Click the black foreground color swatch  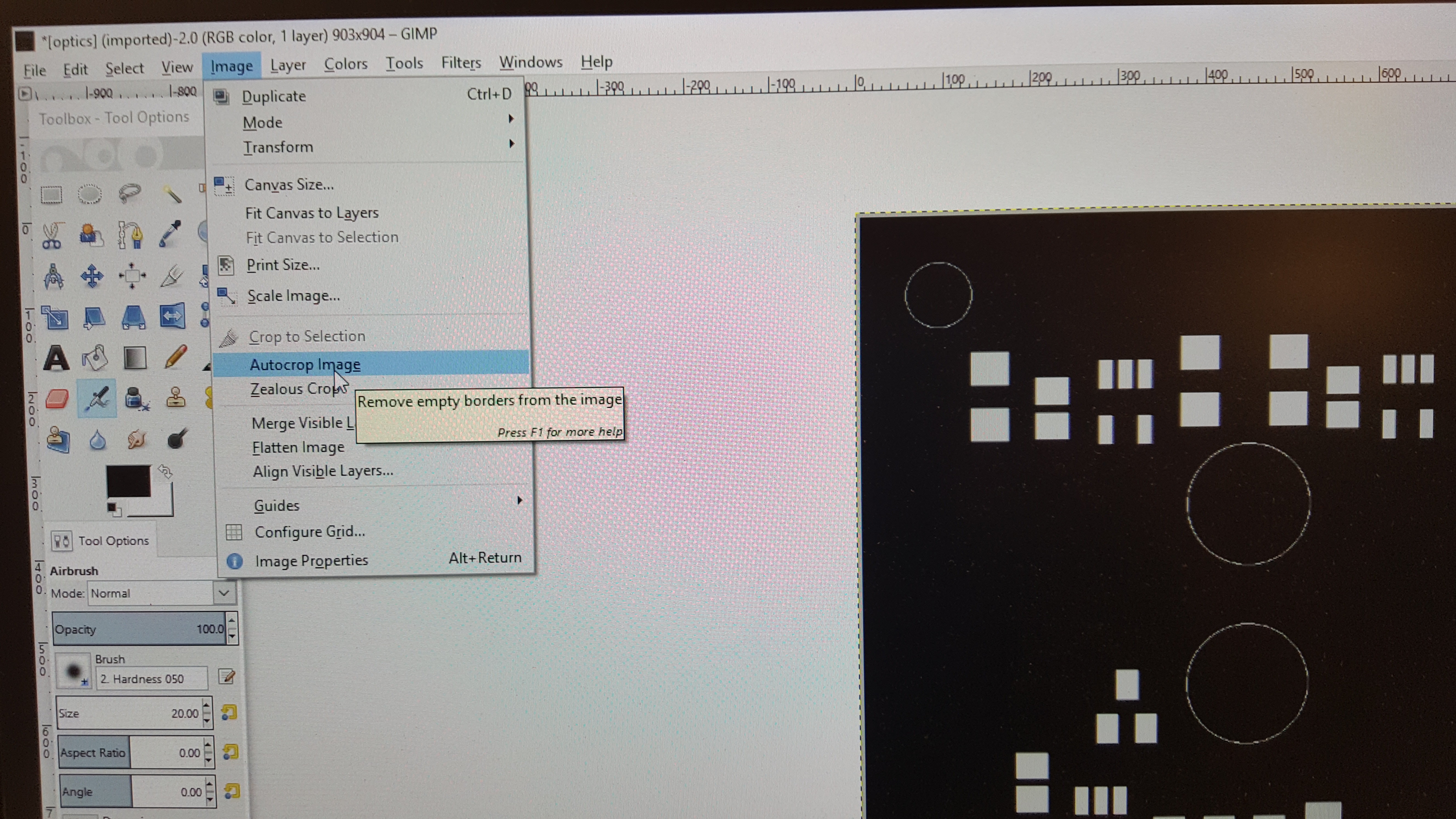(x=128, y=482)
